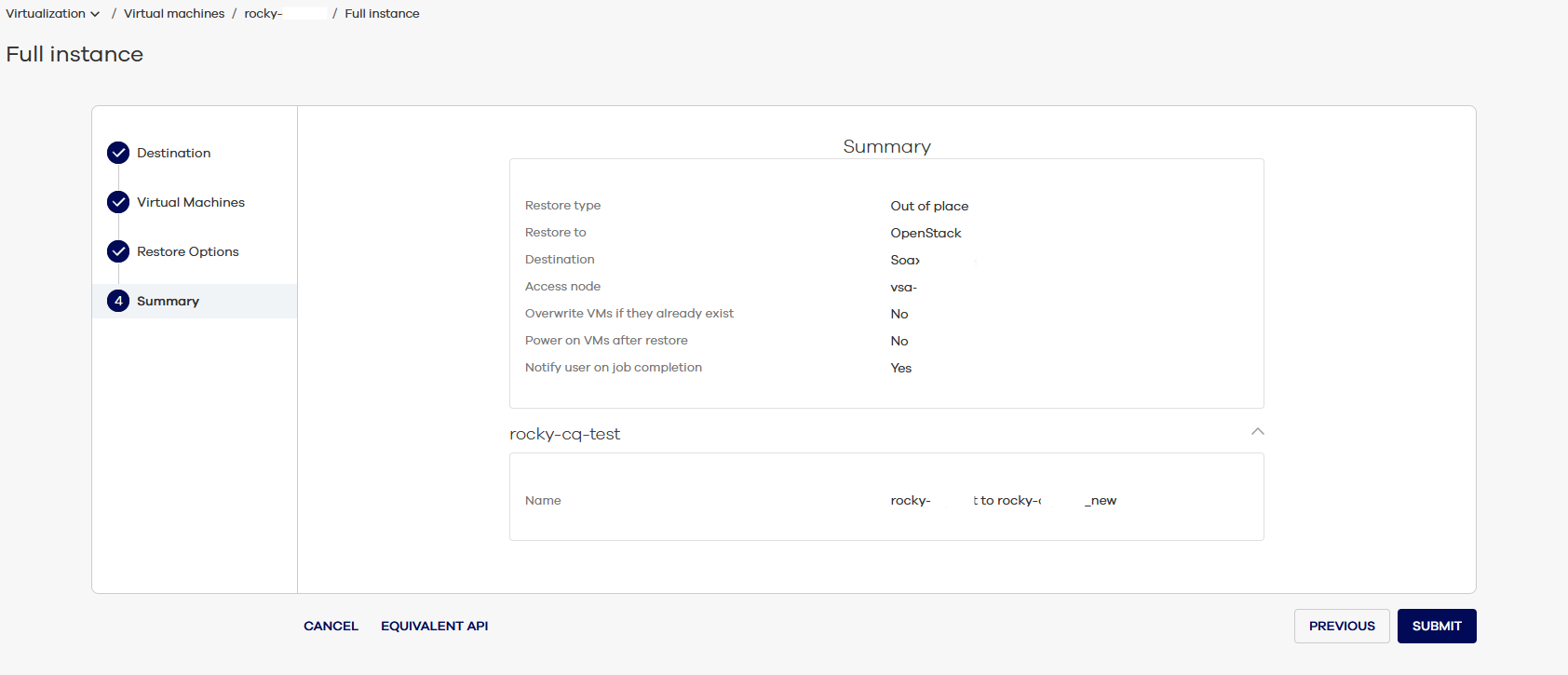This screenshot has width=1568, height=675.
Task: Click the Full instance breadcrumb item
Action: point(382,14)
